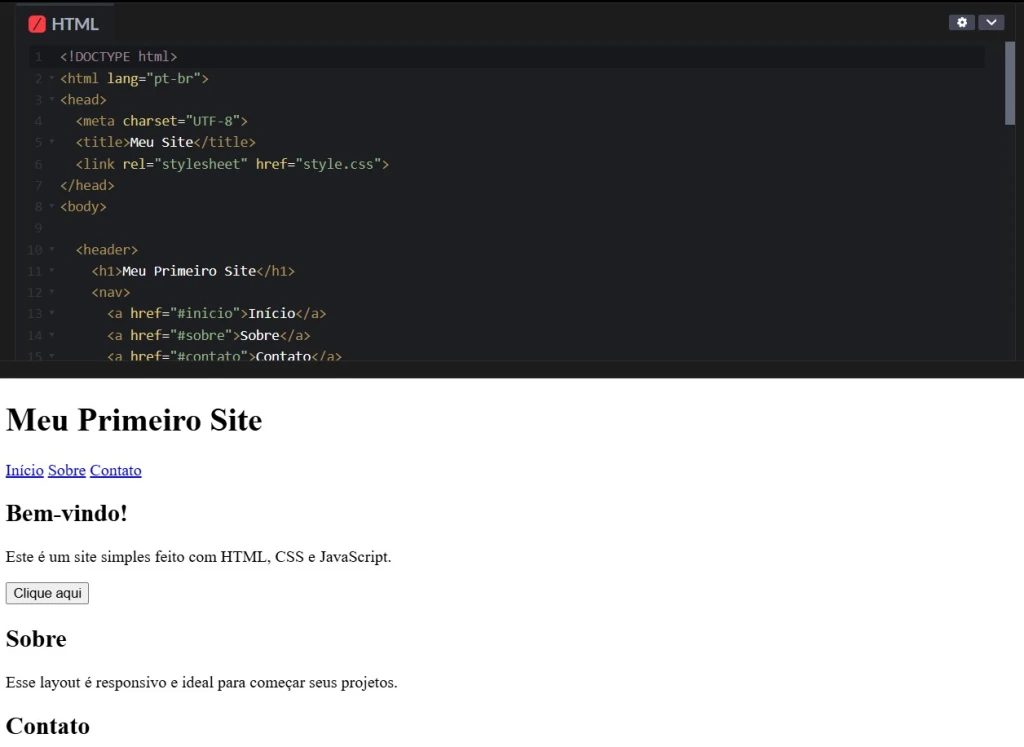
Task: Collapse the html element fold on line 2
Action: 51,78
